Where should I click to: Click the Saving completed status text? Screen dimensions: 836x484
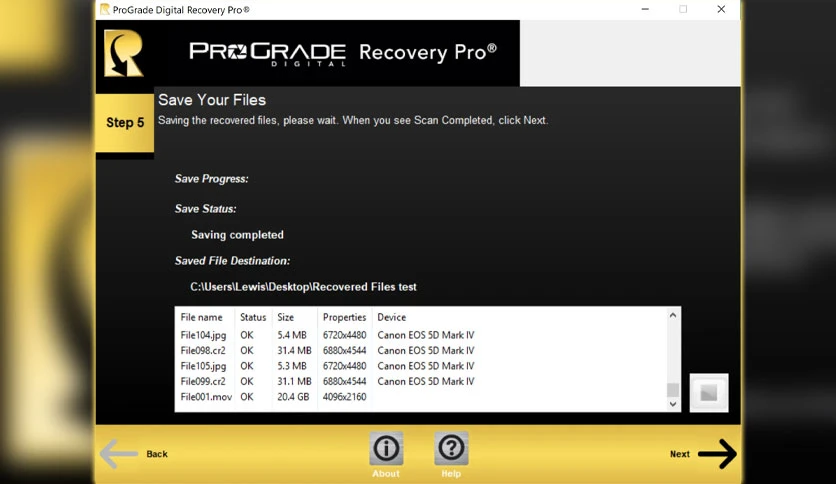(237, 235)
